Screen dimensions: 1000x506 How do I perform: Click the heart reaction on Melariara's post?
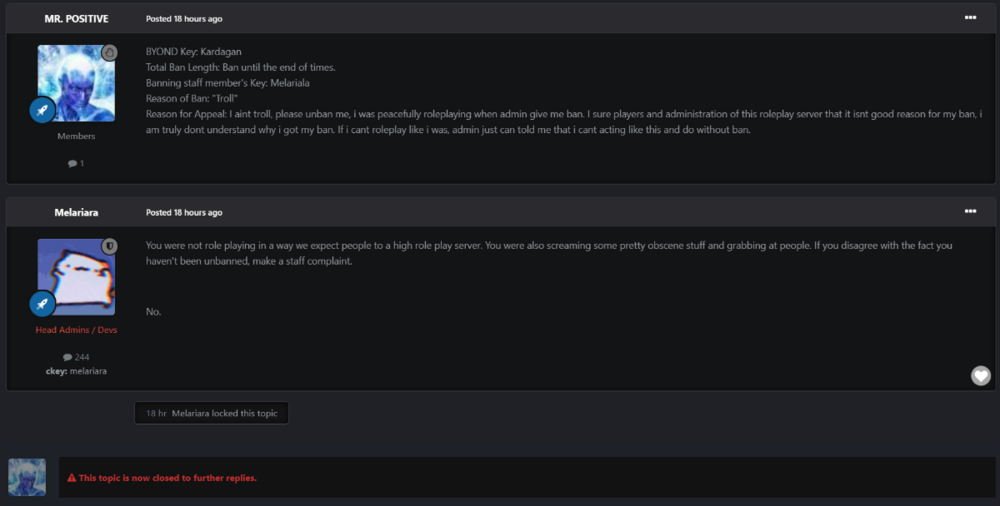click(x=981, y=375)
